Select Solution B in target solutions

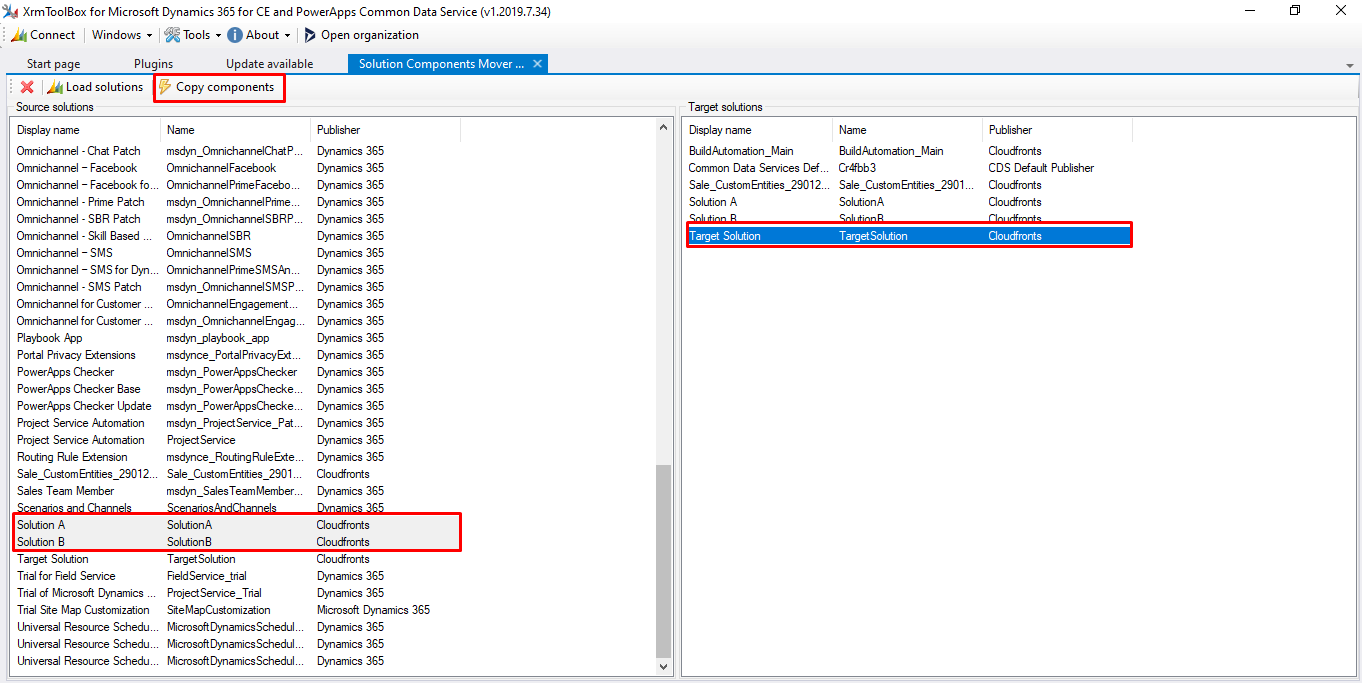coord(908,219)
